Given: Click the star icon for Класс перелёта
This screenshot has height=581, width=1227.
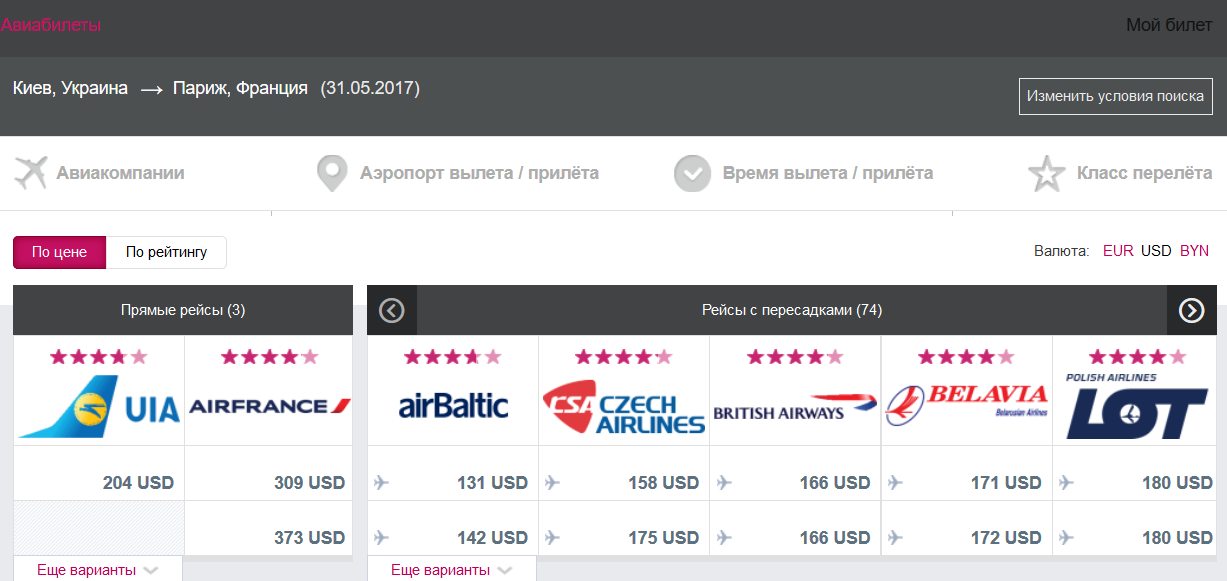Looking at the screenshot, I should click(1047, 173).
